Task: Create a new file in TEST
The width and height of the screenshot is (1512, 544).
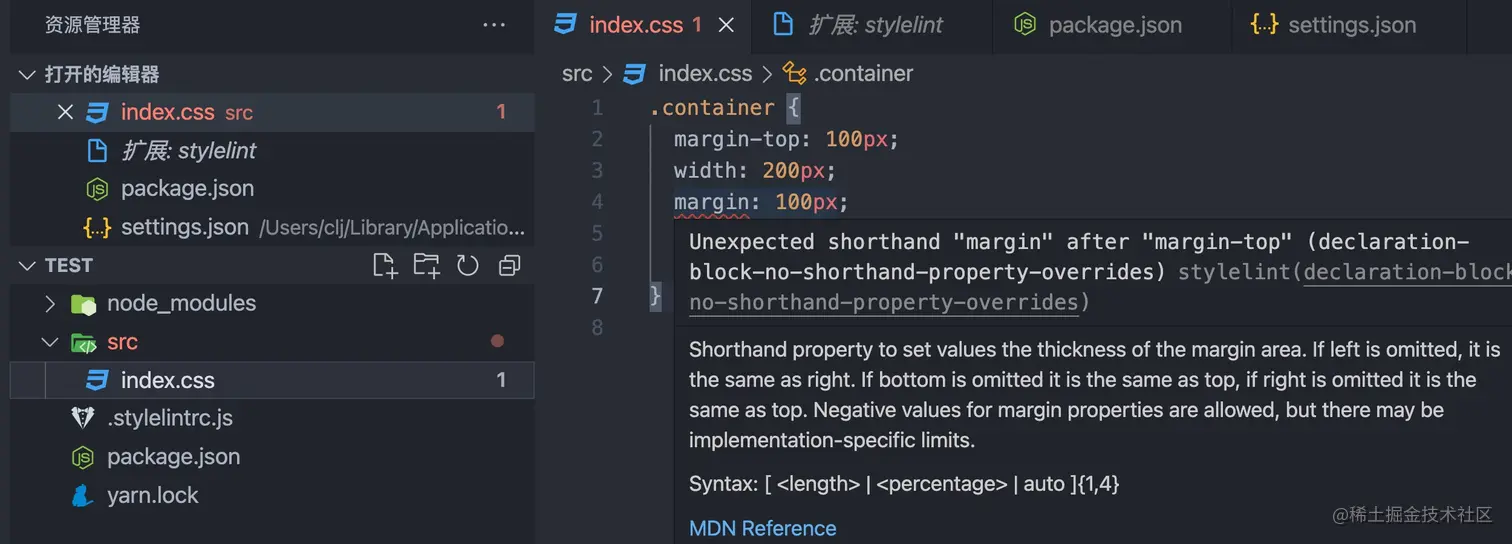Action: 385,265
